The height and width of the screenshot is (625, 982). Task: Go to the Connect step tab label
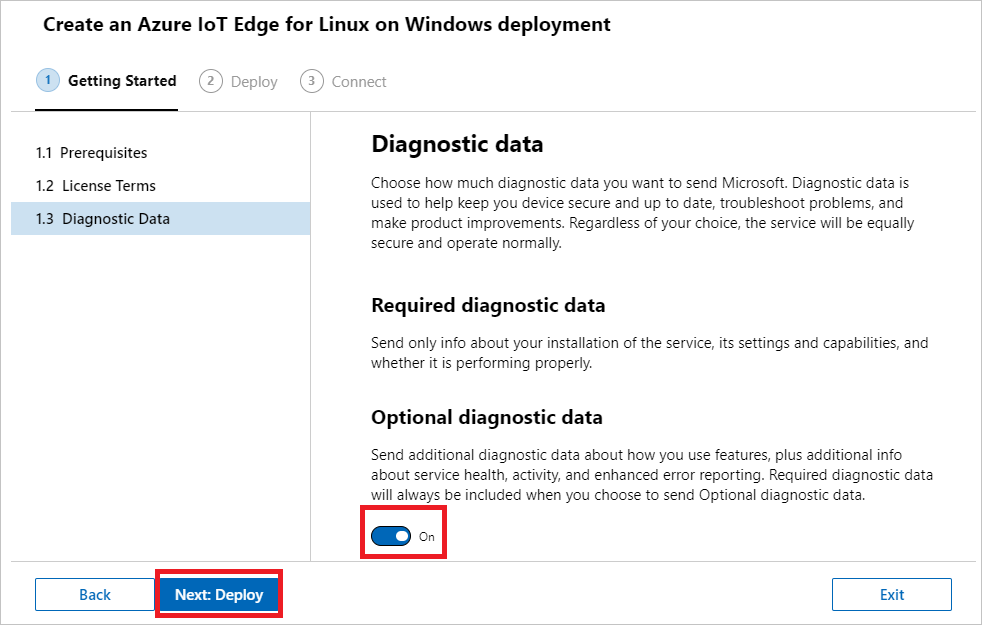coord(359,82)
